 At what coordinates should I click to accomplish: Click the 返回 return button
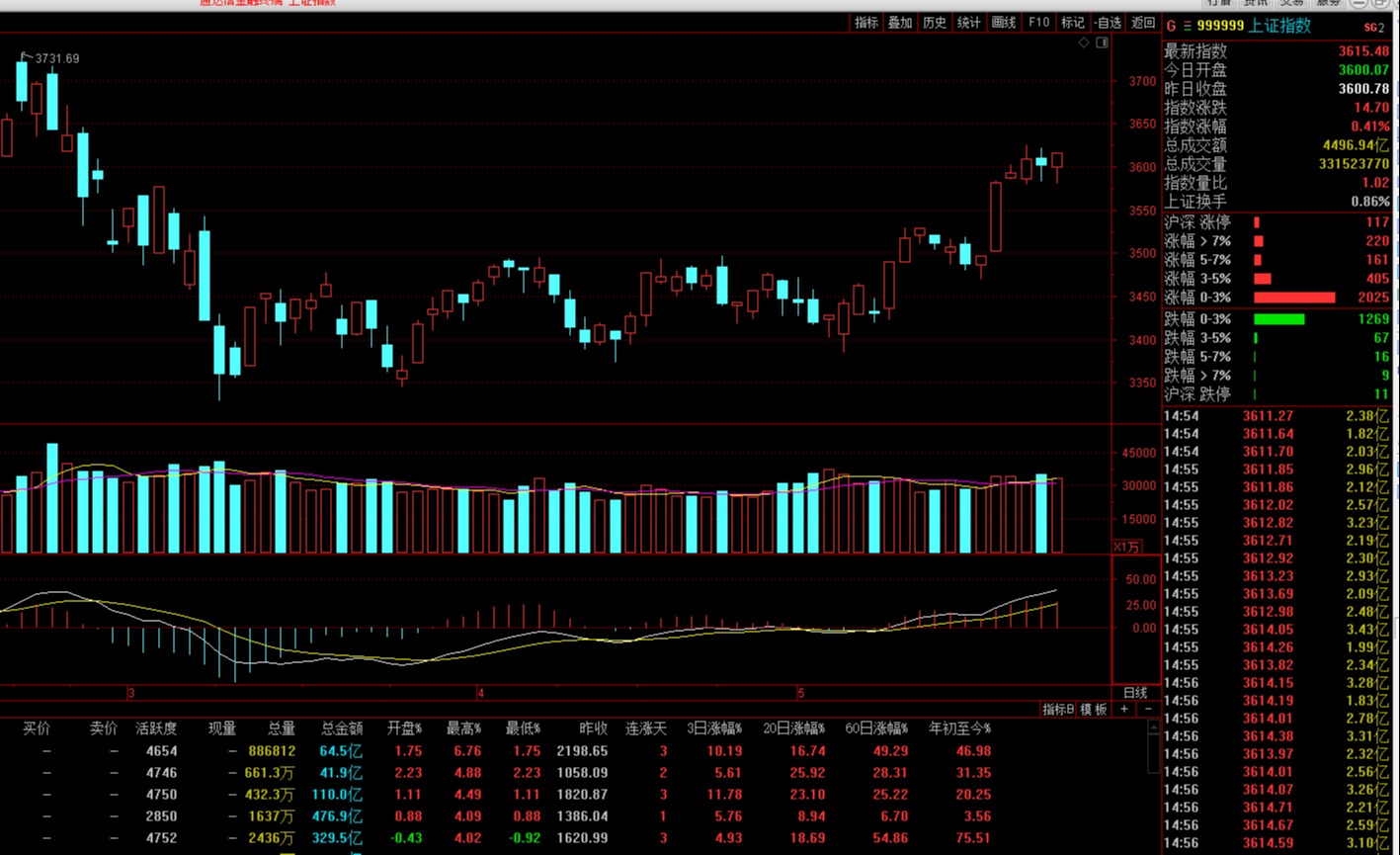1143,23
